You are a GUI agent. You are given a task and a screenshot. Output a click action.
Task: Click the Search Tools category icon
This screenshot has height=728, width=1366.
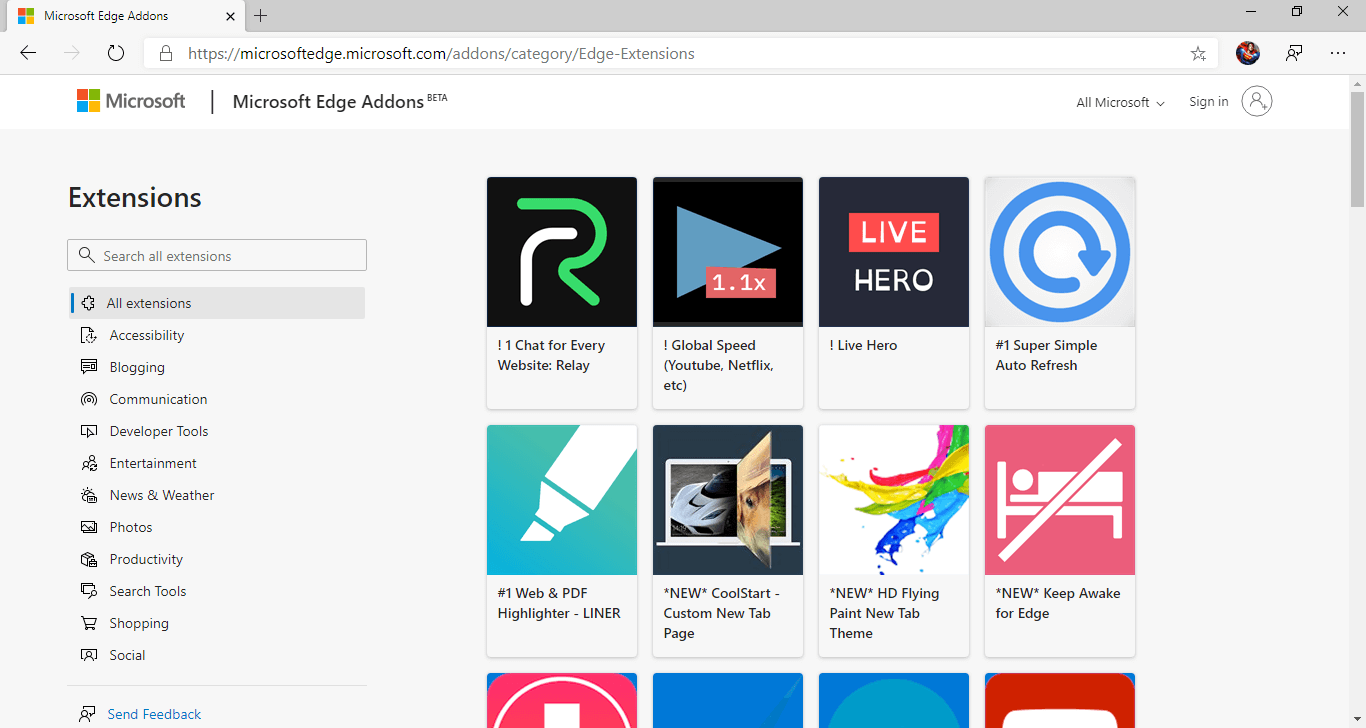tap(89, 591)
